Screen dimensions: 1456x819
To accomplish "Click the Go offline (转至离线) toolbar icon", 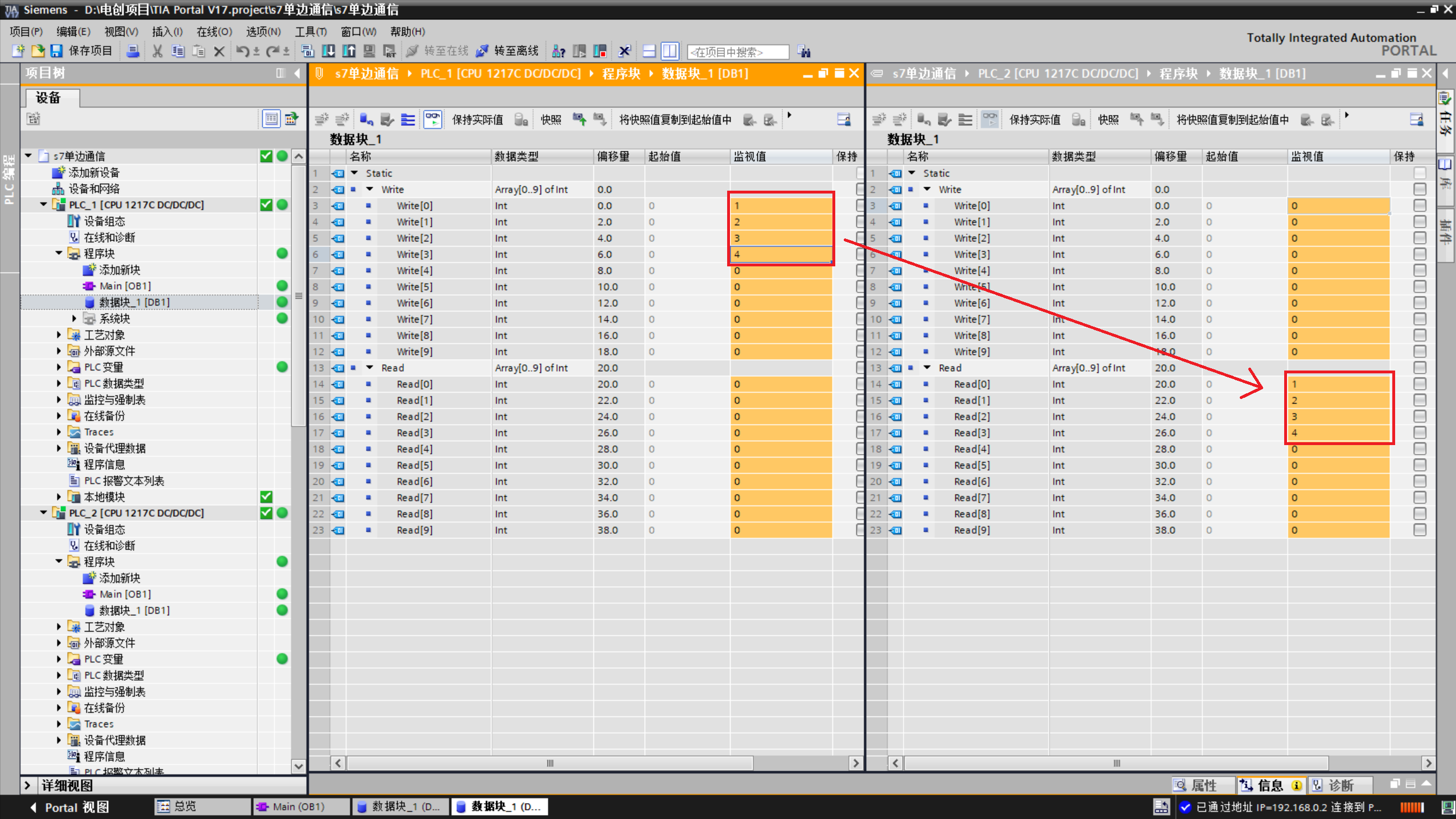I will (x=482, y=51).
